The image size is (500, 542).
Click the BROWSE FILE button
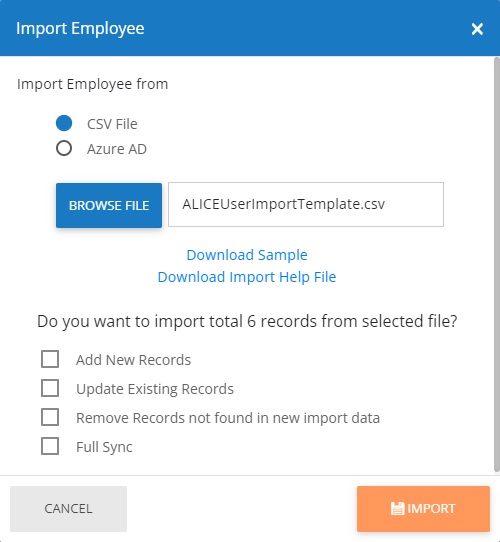click(x=109, y=205)
